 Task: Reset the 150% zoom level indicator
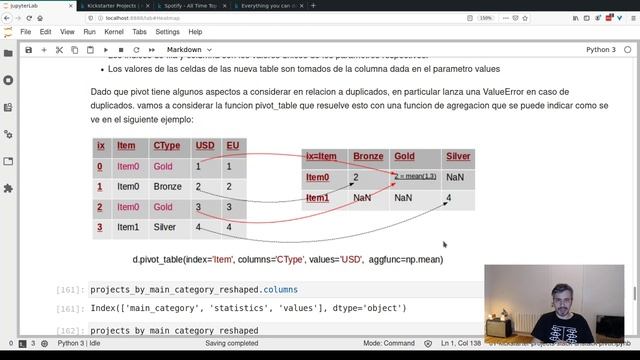tap(486, 18)
